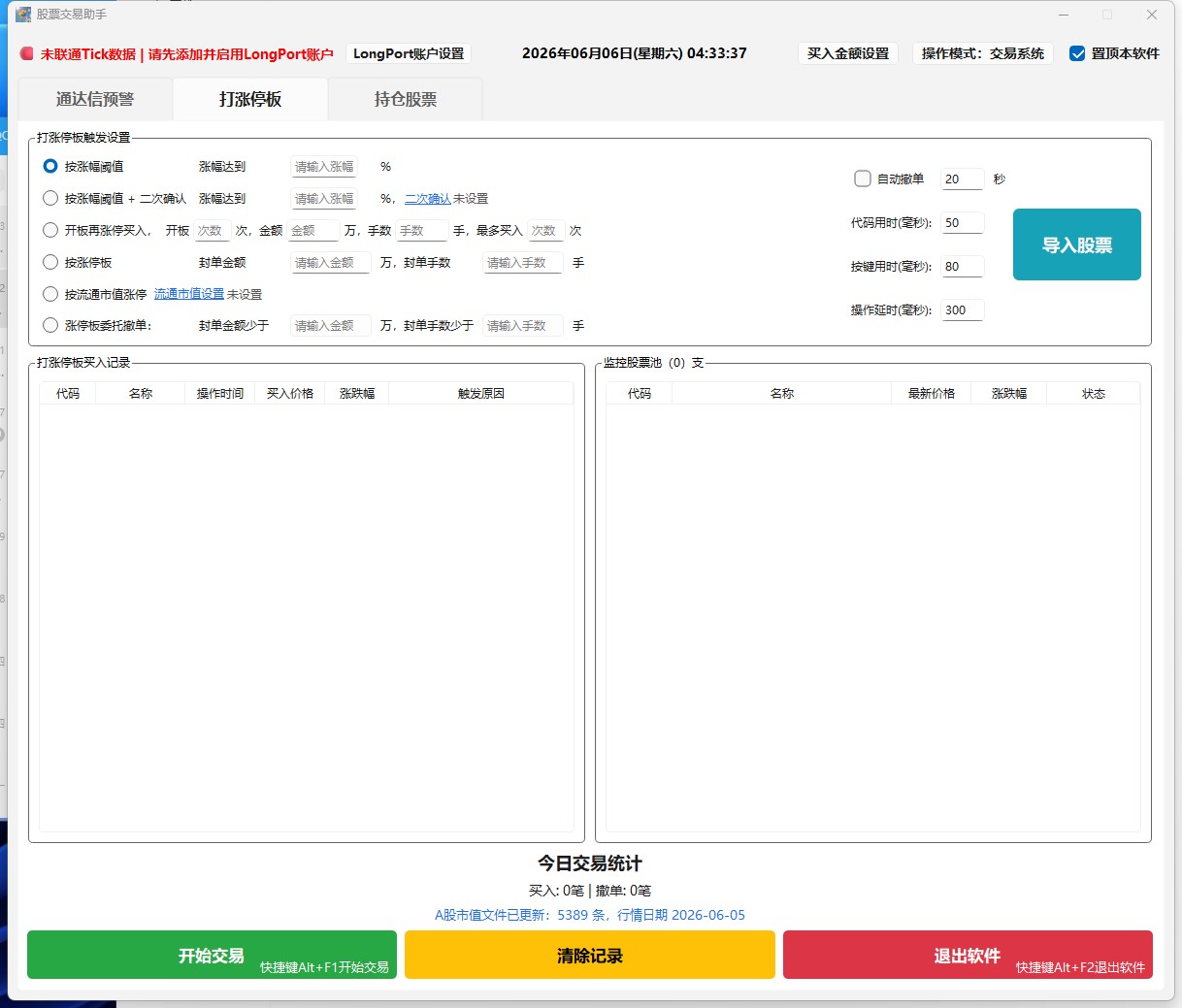Select 开板再涨停买入 radio option

(50, 230)
